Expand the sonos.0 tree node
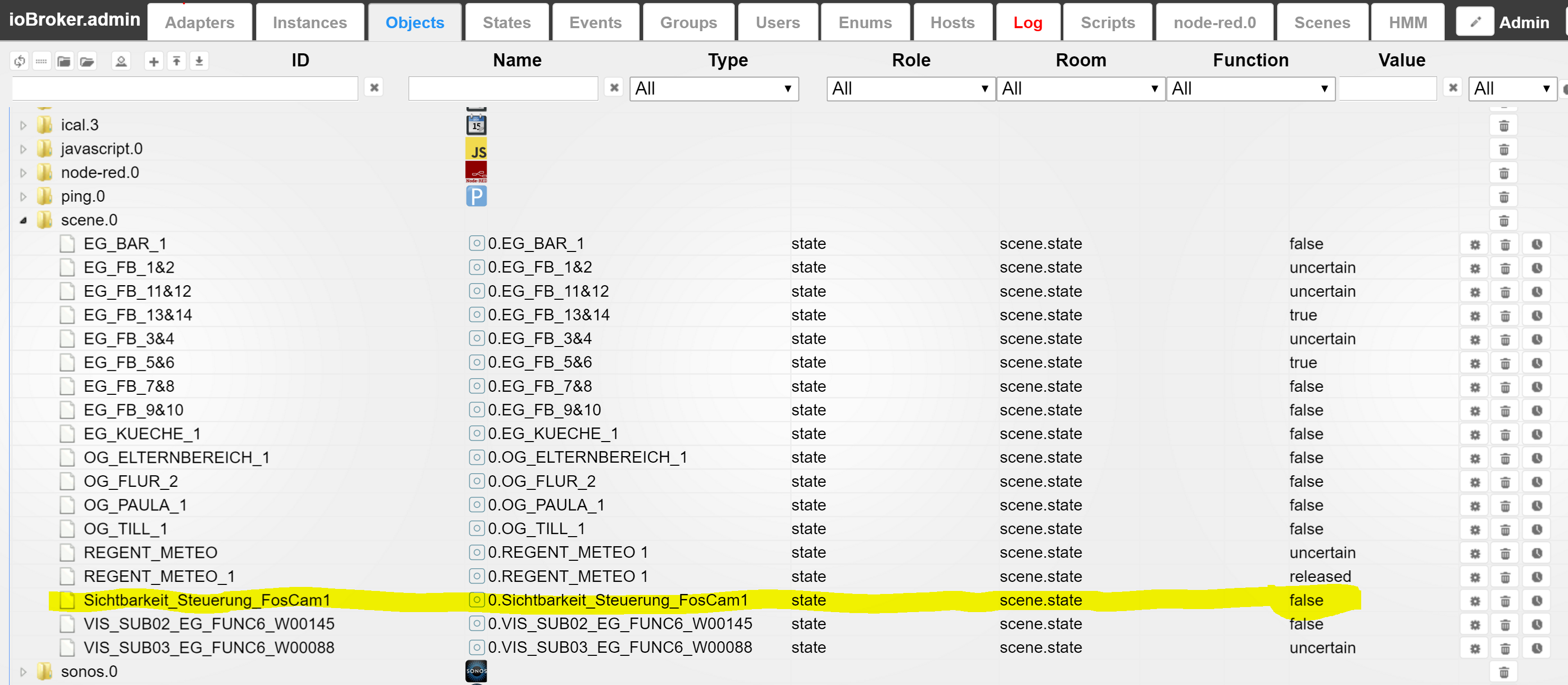The image size is (1568, 685). click(x=23, y=671)
